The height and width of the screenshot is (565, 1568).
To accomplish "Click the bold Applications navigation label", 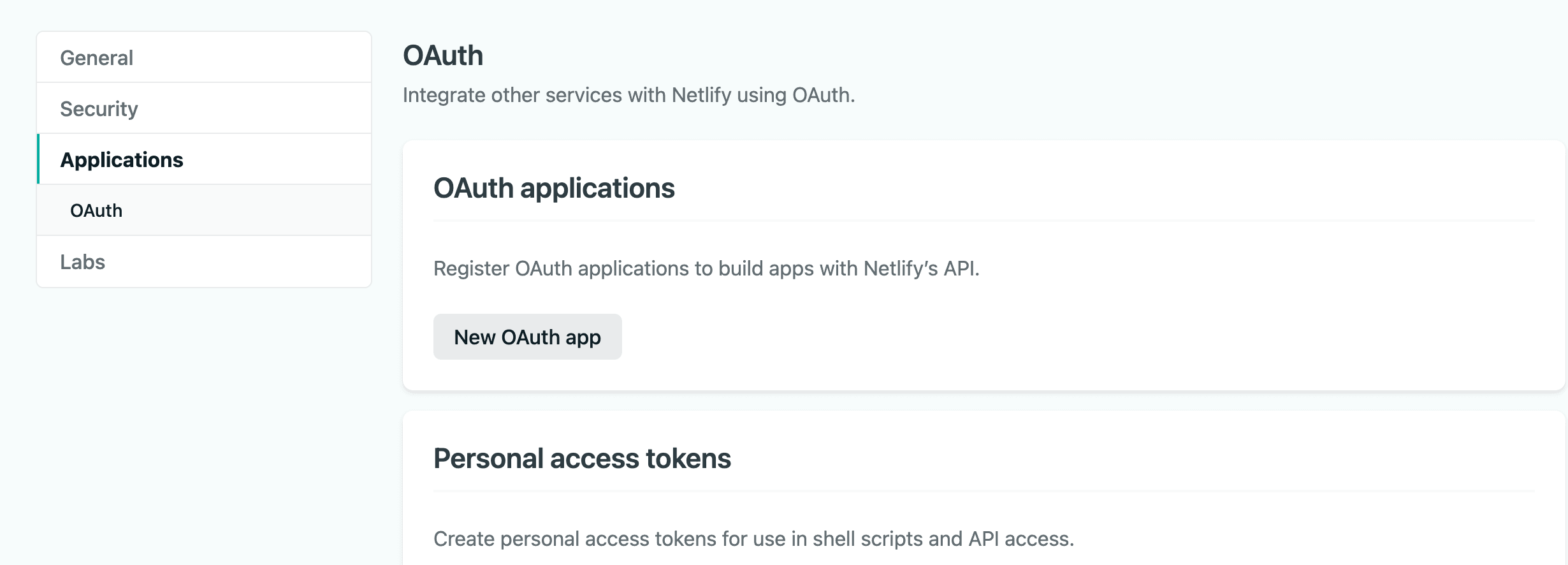I will click(122, 159).
